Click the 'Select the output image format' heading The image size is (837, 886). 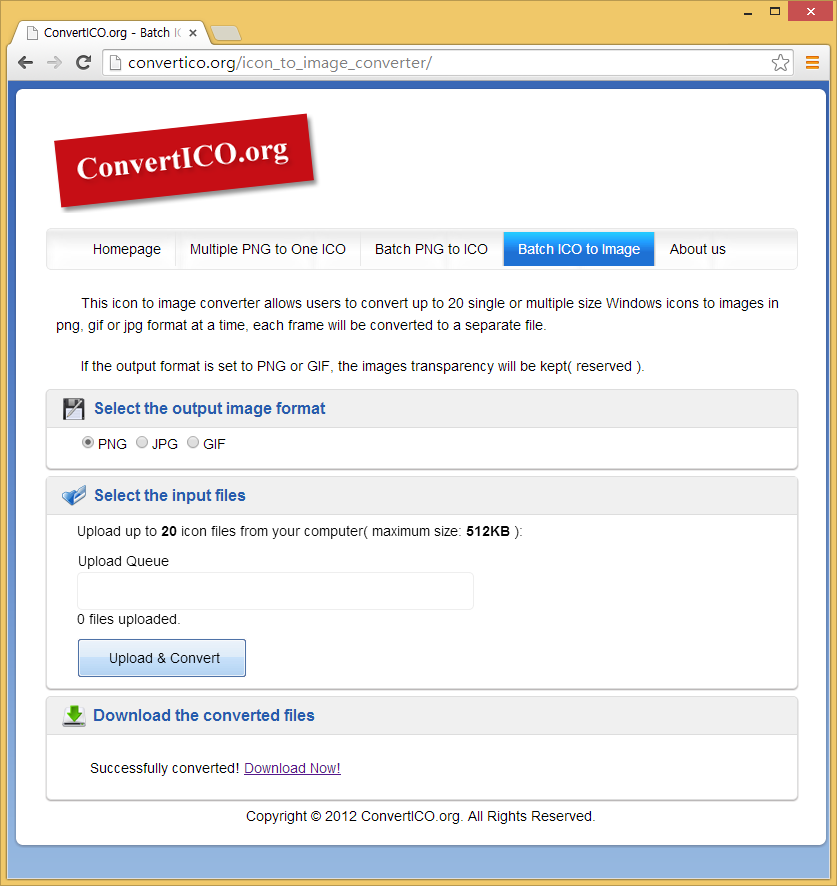click(210, 409)
